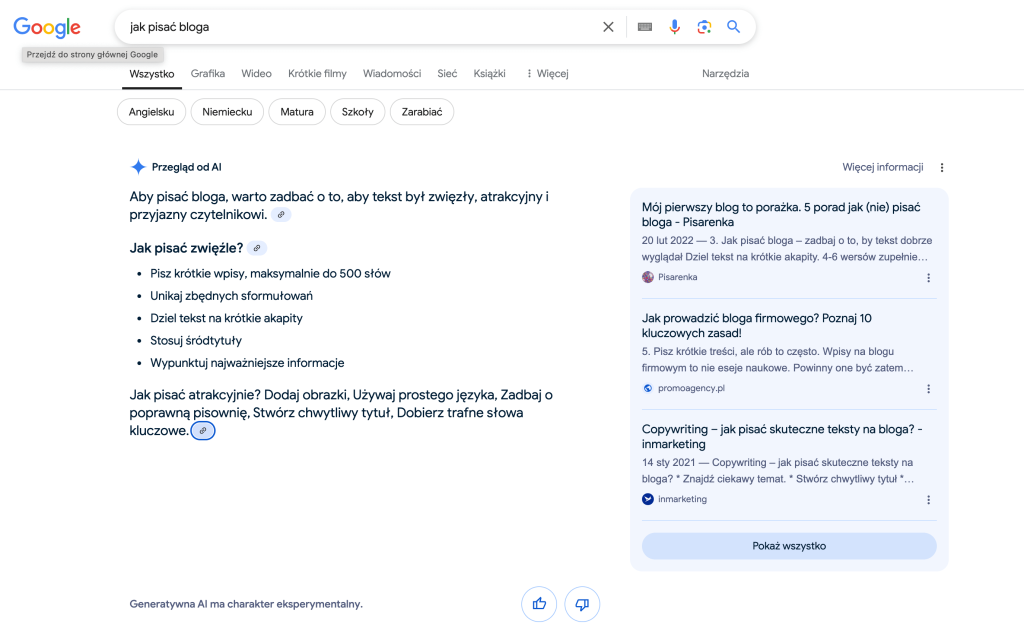Expand the 'Więcej' results dropdown
Screen dimensions: 1024x634
pyautogui.click(x=546, y=73)
